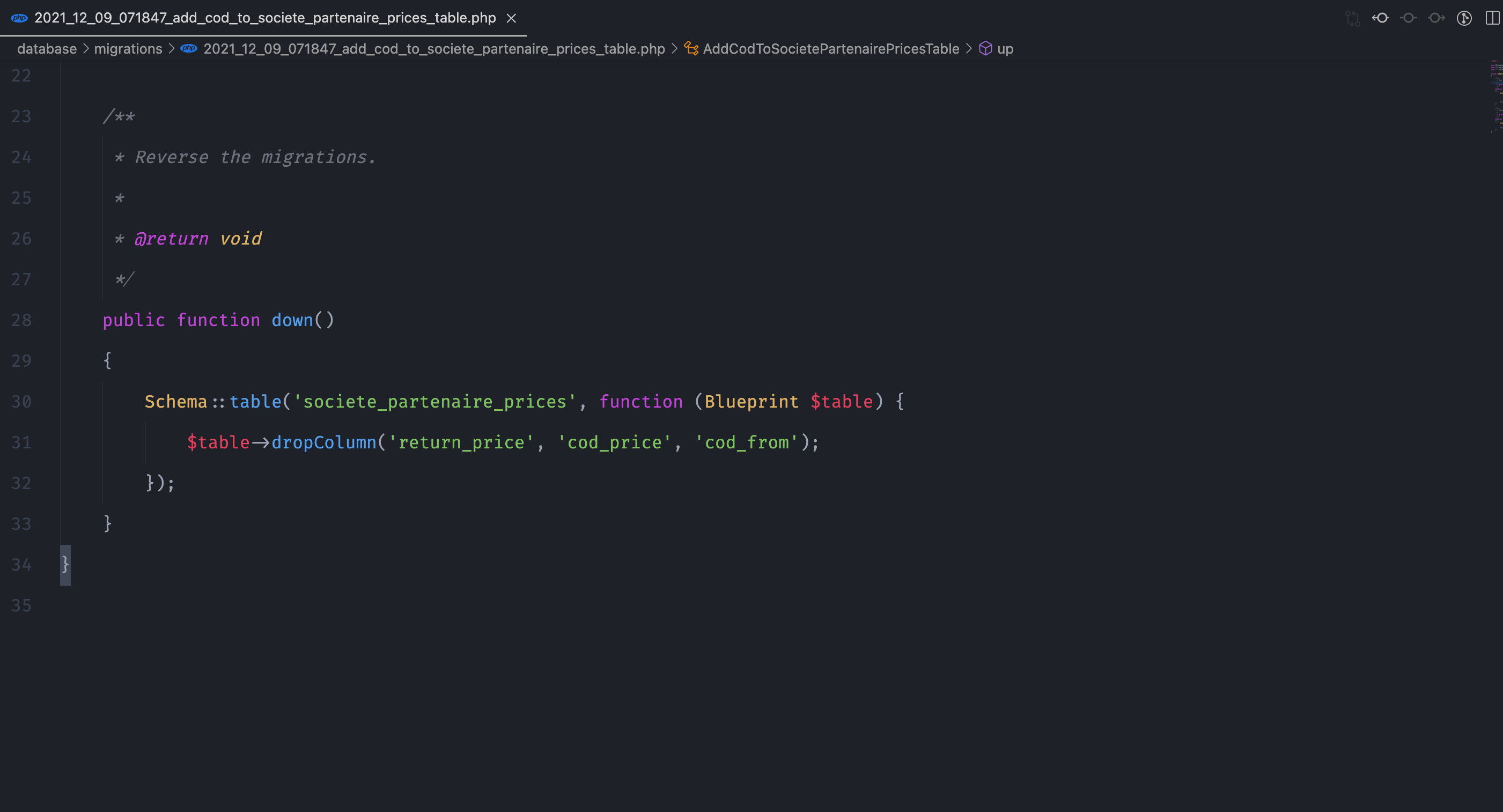This screenshot has height=812, width=1503.
Task: Click the AddCodToSocietePartenairePricesTable breadcrumb
Action: tap(831, 49)
